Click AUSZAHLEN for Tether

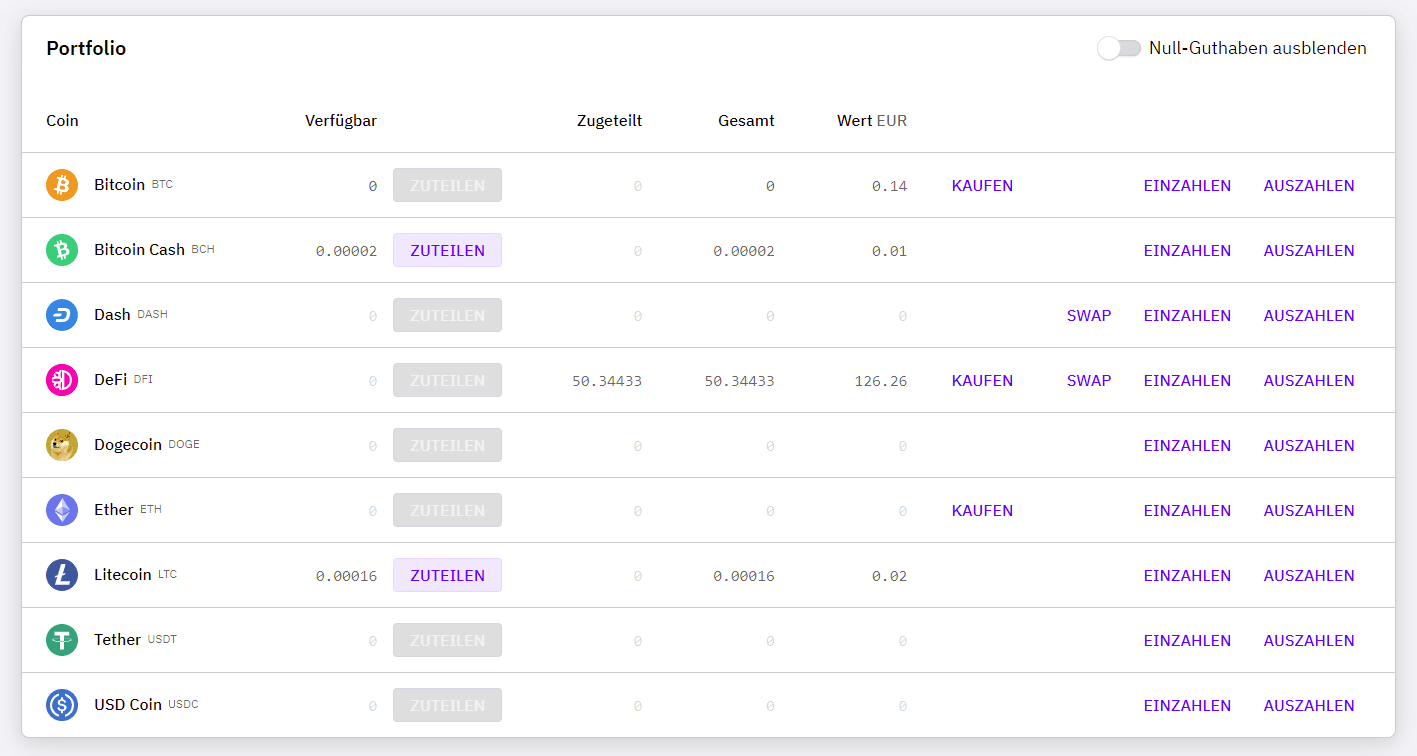(1309, 641)
